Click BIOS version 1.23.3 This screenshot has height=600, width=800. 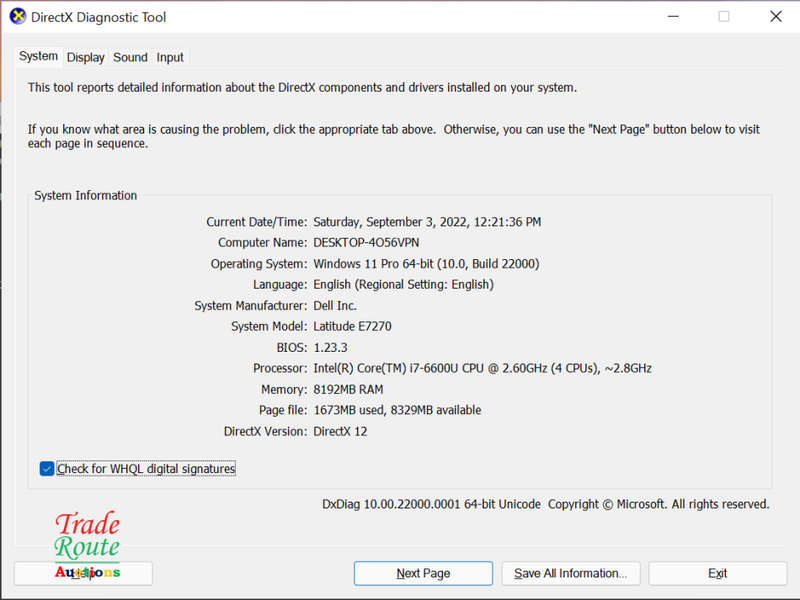pos(330,347)
